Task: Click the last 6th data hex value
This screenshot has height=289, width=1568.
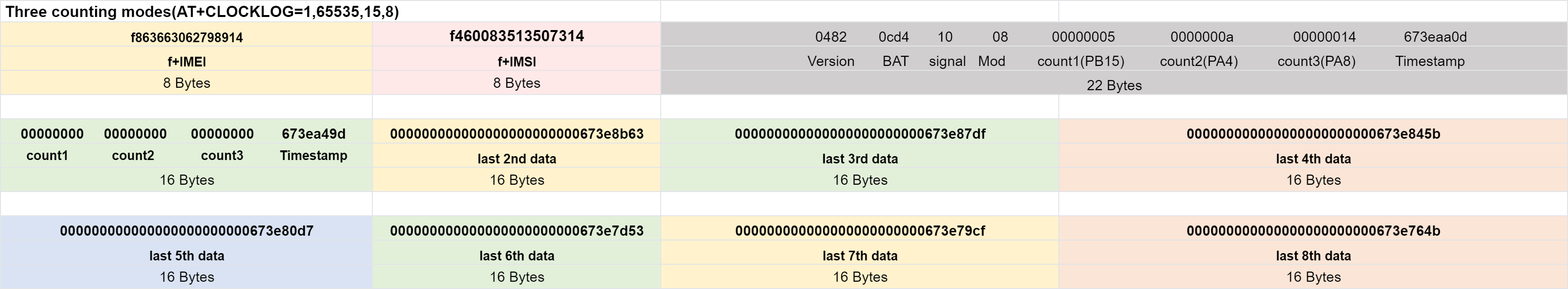Action: (x=516, y=231)
